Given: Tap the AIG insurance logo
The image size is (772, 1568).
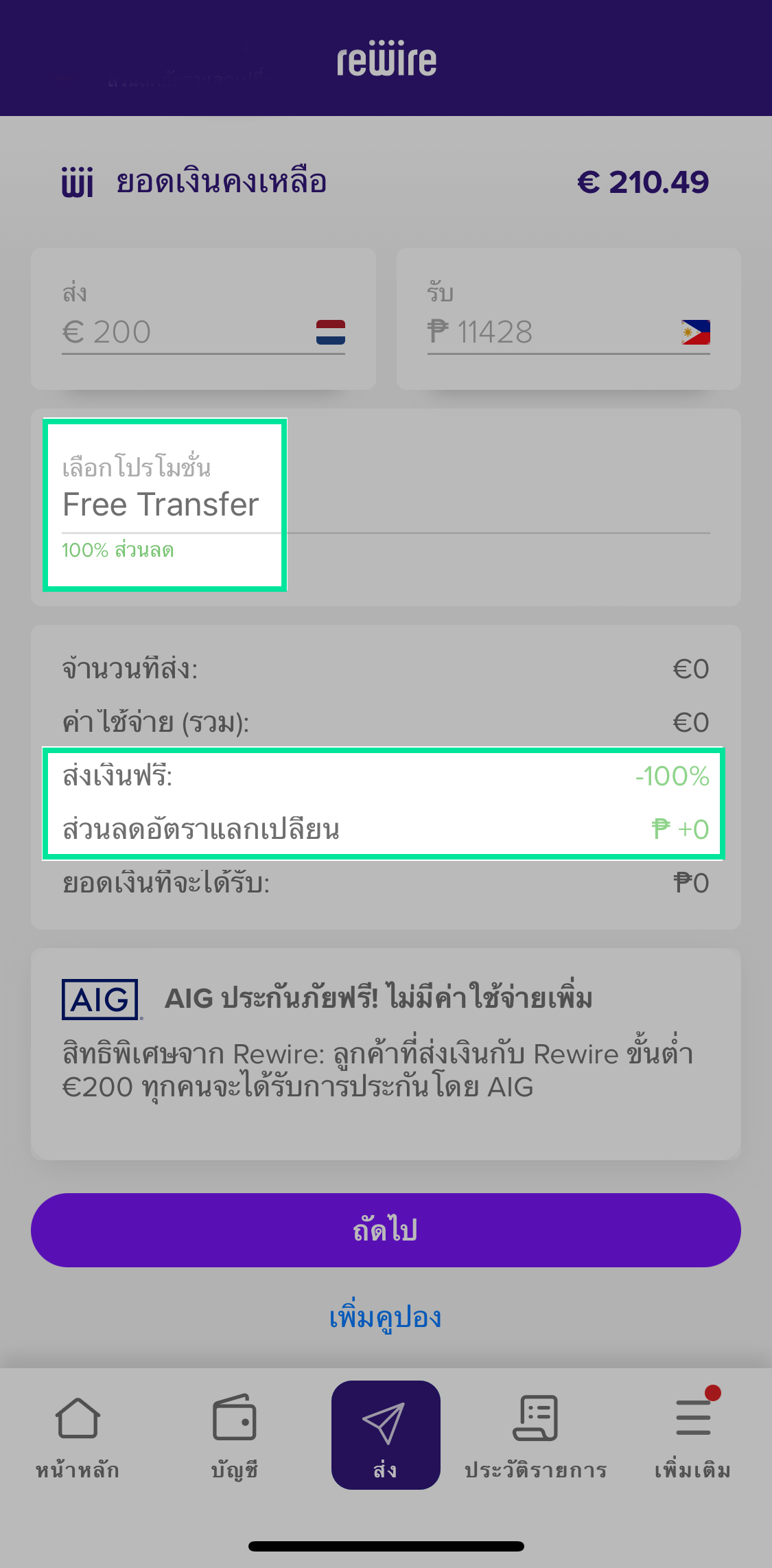Looking at the screenshot, I should (100, 999).
